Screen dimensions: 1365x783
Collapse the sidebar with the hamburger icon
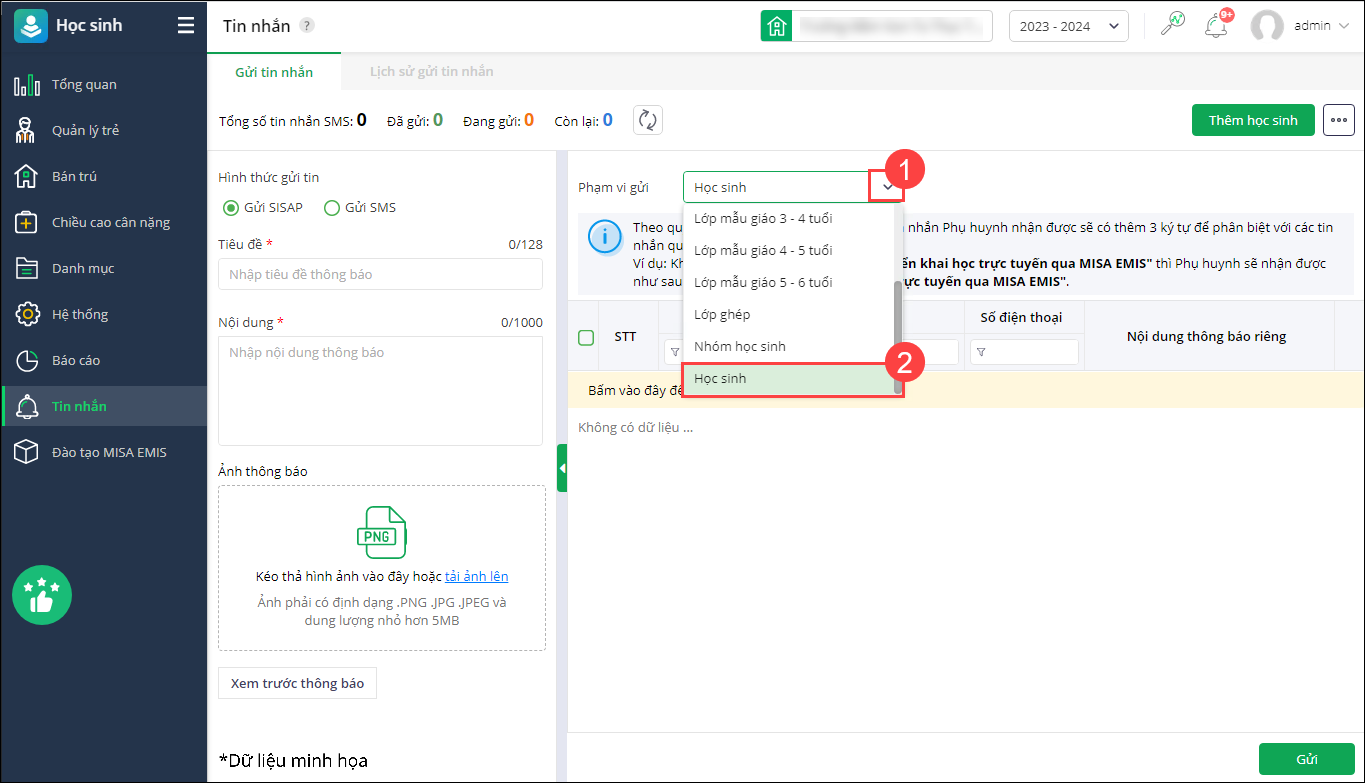186,26
